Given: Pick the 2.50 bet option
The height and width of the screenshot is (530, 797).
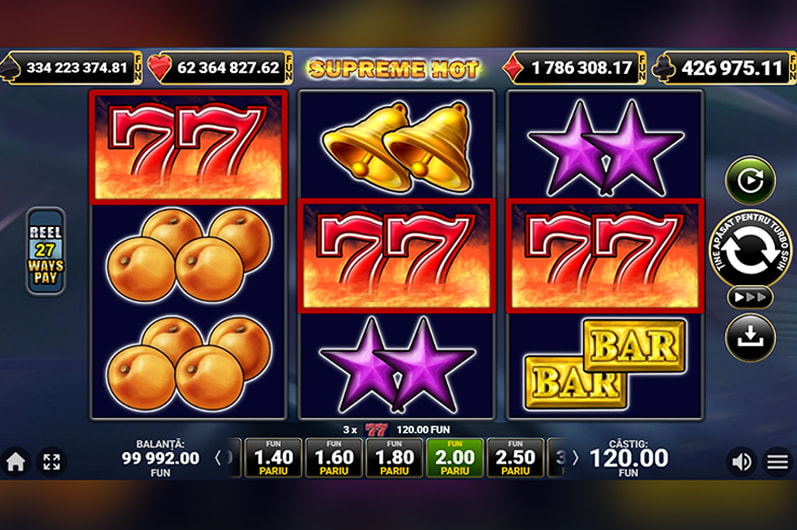Looking at the screenshot, I should tap(515, 458).
